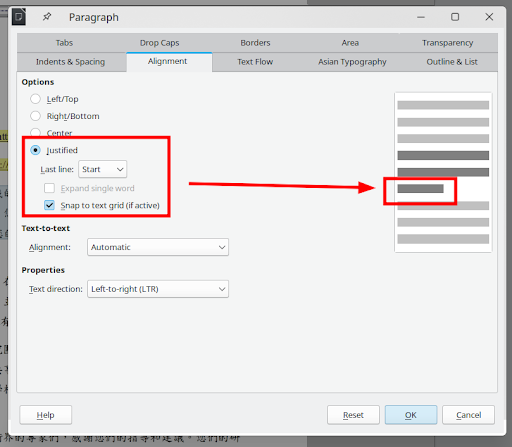Open the Last line dropdown showing Start
This screenshot has height=447, width=512.
pos(103,169)
